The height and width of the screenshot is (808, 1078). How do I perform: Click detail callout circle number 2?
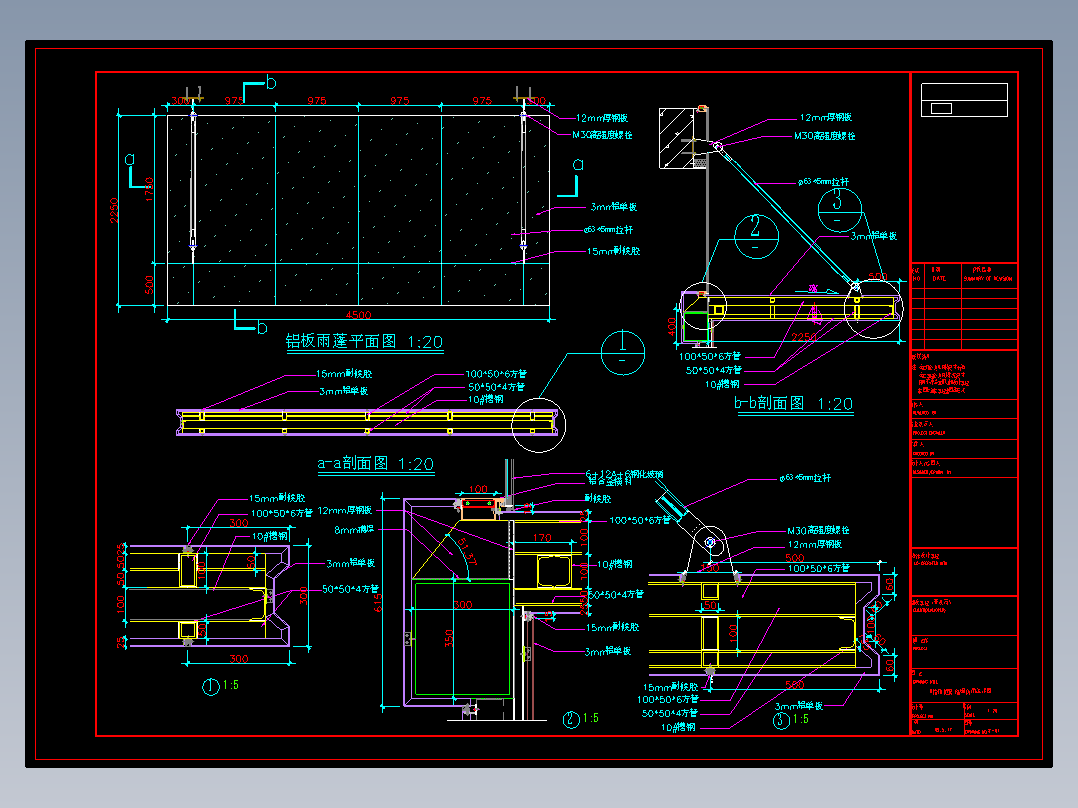[756, 237]
